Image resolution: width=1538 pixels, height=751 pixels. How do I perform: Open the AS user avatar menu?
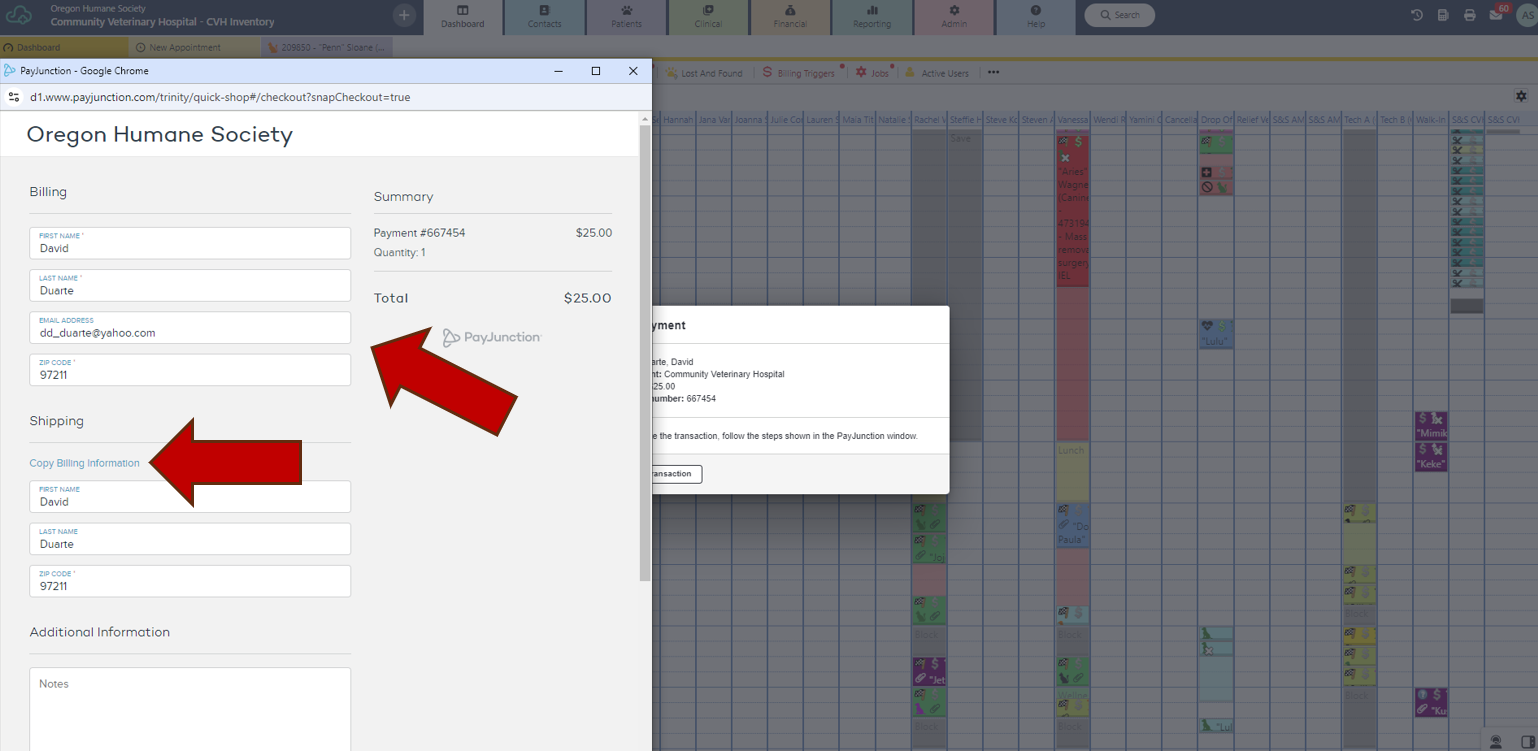coord(1527,15)
